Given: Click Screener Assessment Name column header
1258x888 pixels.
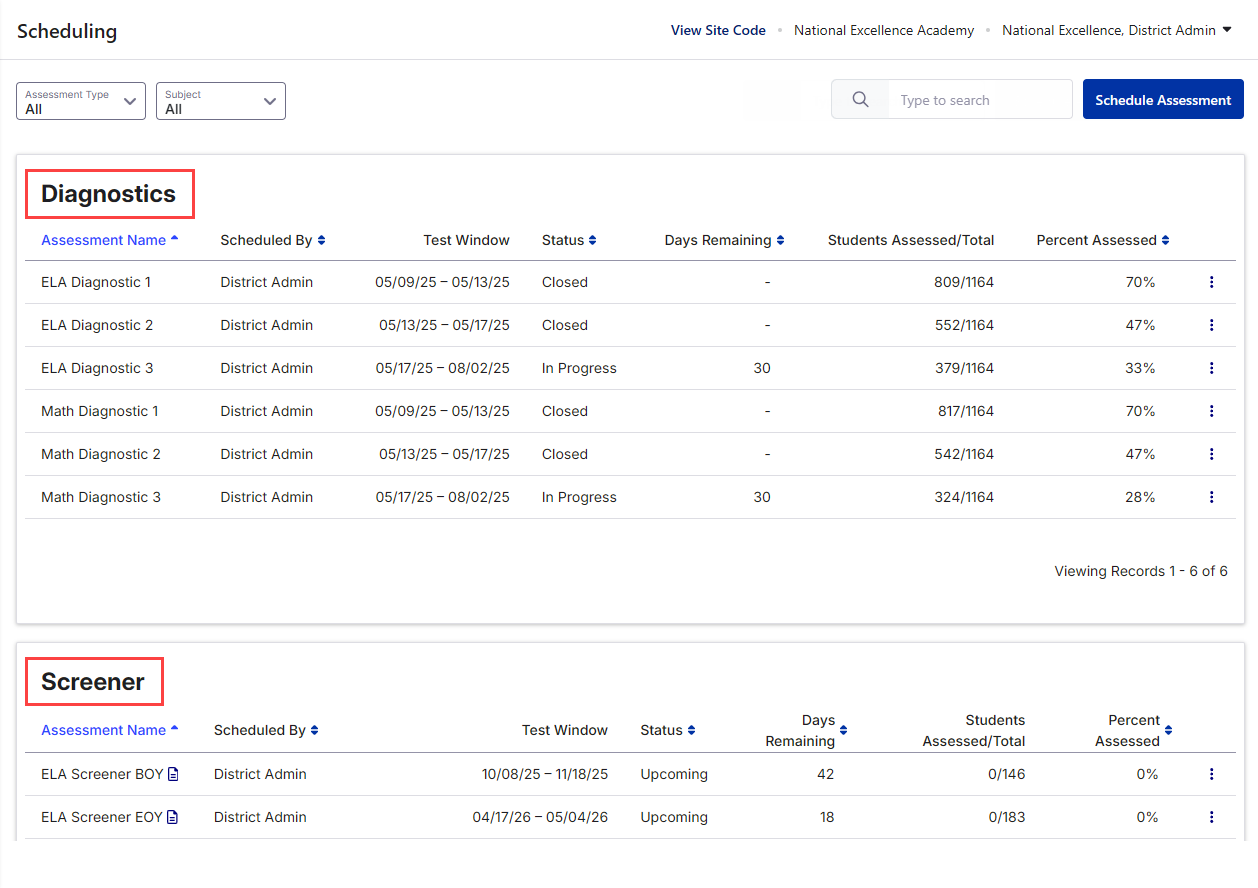Looking at the screenshot, I should pyautogui.click(x=109, y=730).
